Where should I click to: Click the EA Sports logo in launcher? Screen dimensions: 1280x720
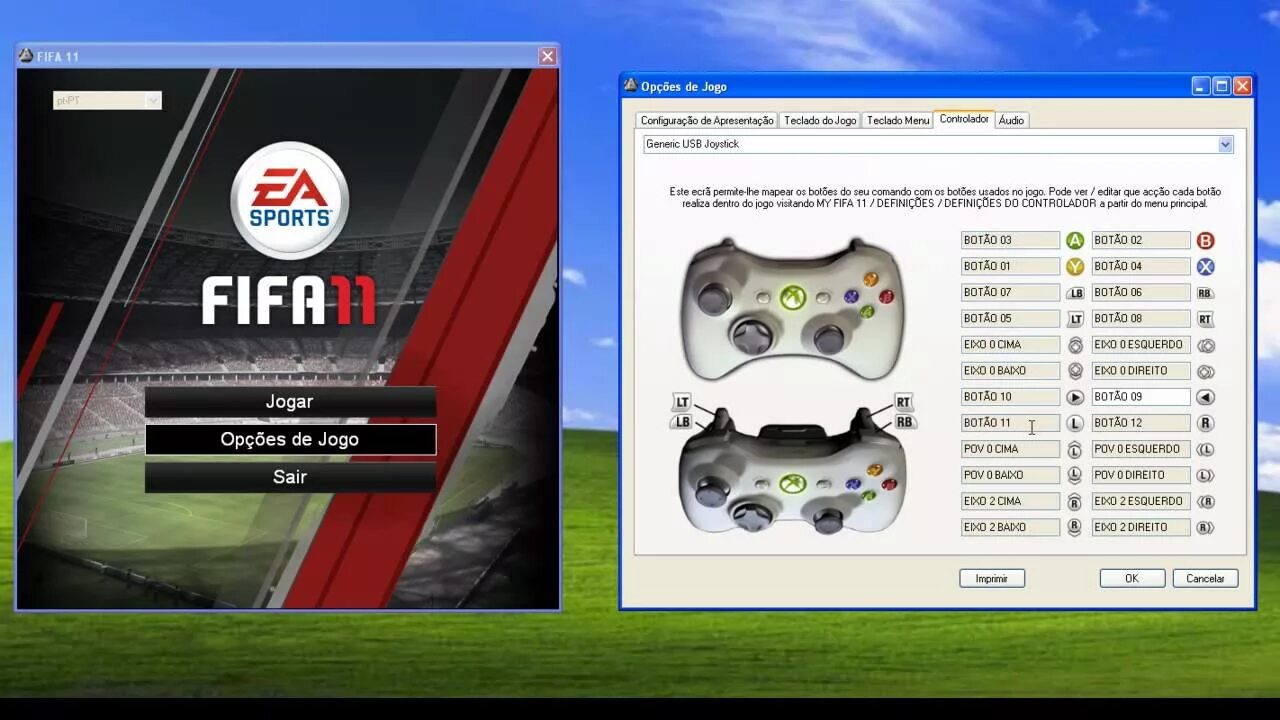point(290,200)
